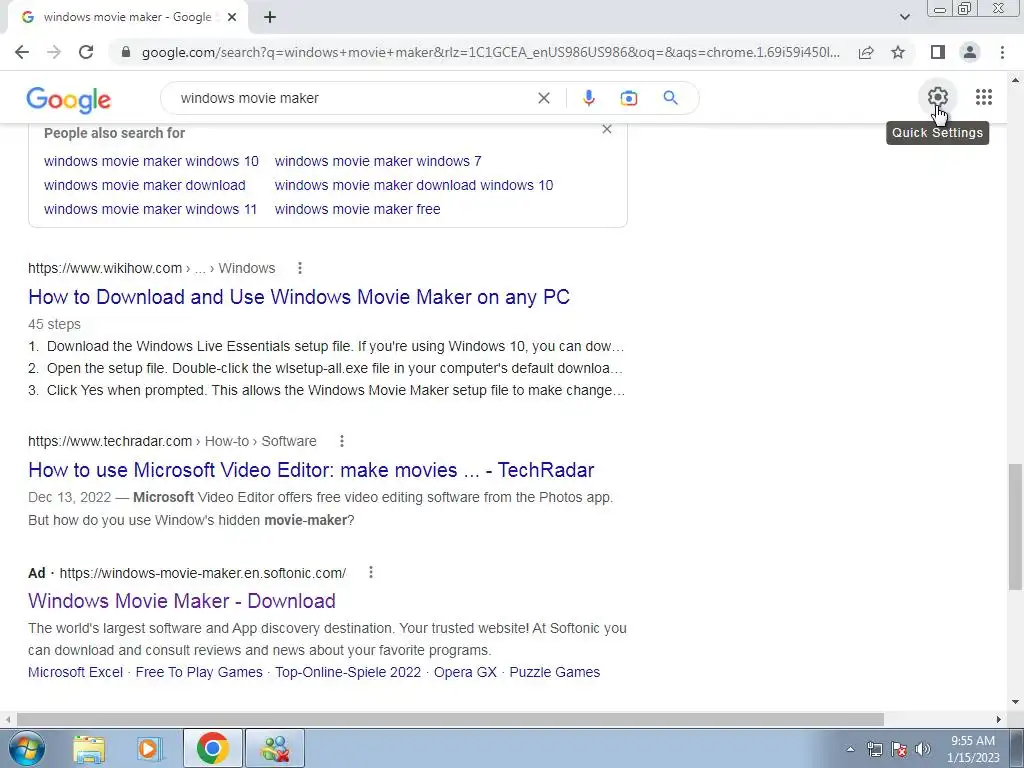This screenshot has height=768, width=1024.
Task: Select the windows movie maker browser tab
Action: [127, 17]
